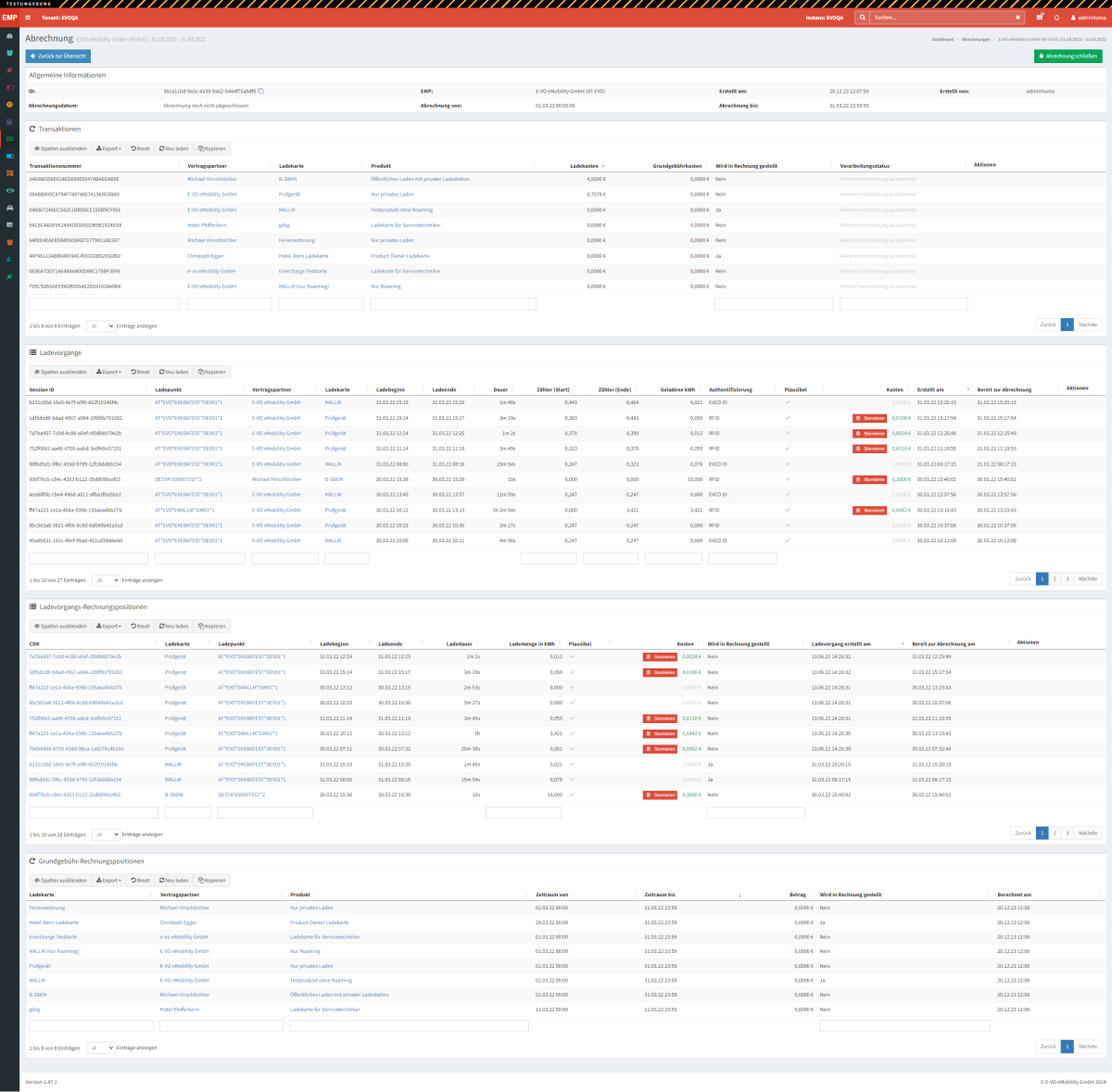This screenshot has width=1112, height=1092.
Task: Focus the Suchen search field
Action: pyautogui.click(x=941, y=18)
